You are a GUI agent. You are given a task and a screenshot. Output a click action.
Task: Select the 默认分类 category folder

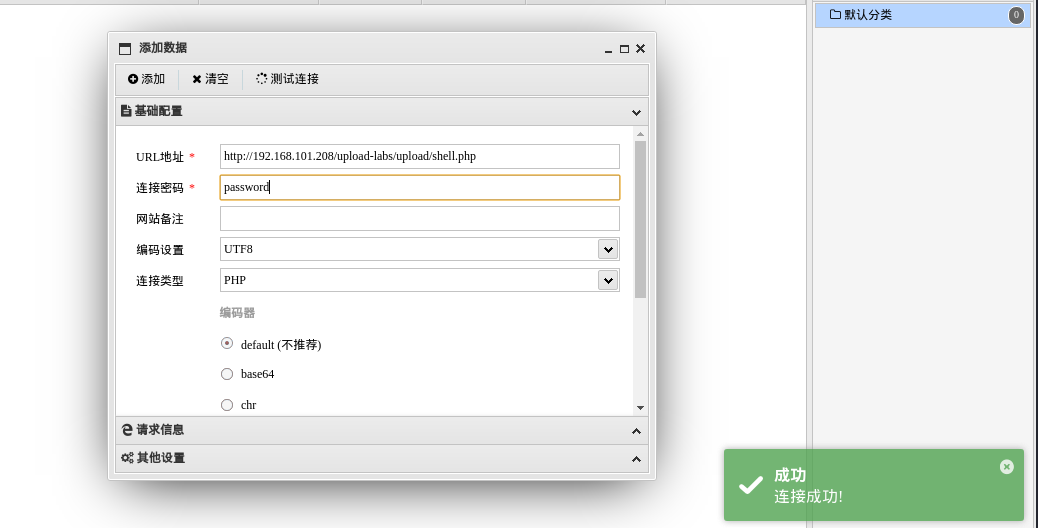coord(922,15)
